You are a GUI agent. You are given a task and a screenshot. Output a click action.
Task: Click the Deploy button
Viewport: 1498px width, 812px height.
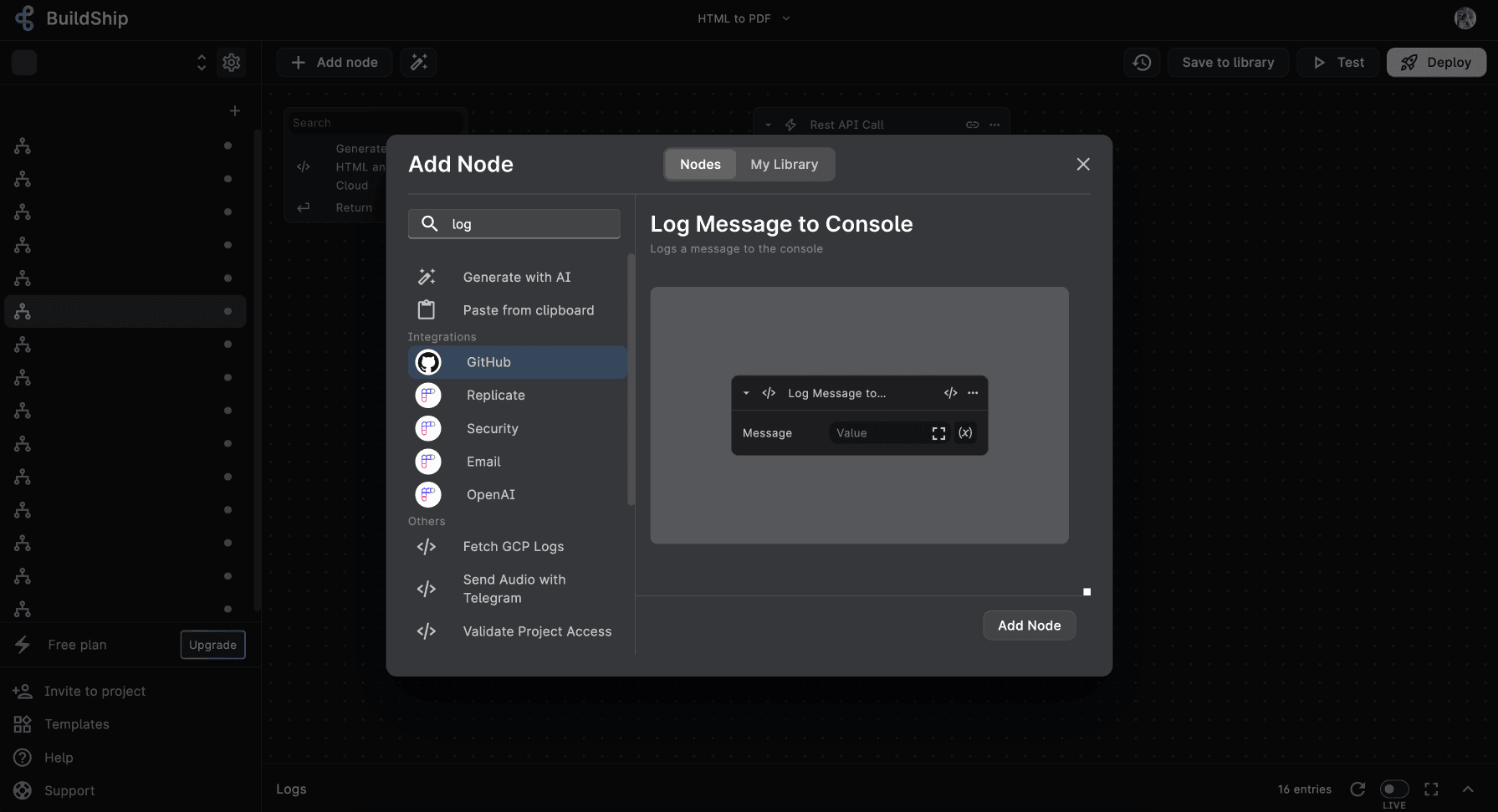(1436, 62)
